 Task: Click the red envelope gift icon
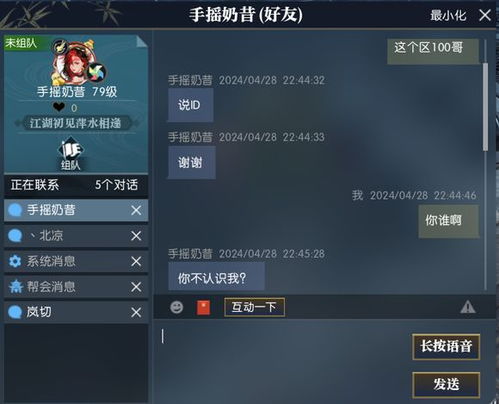[203, 307]
